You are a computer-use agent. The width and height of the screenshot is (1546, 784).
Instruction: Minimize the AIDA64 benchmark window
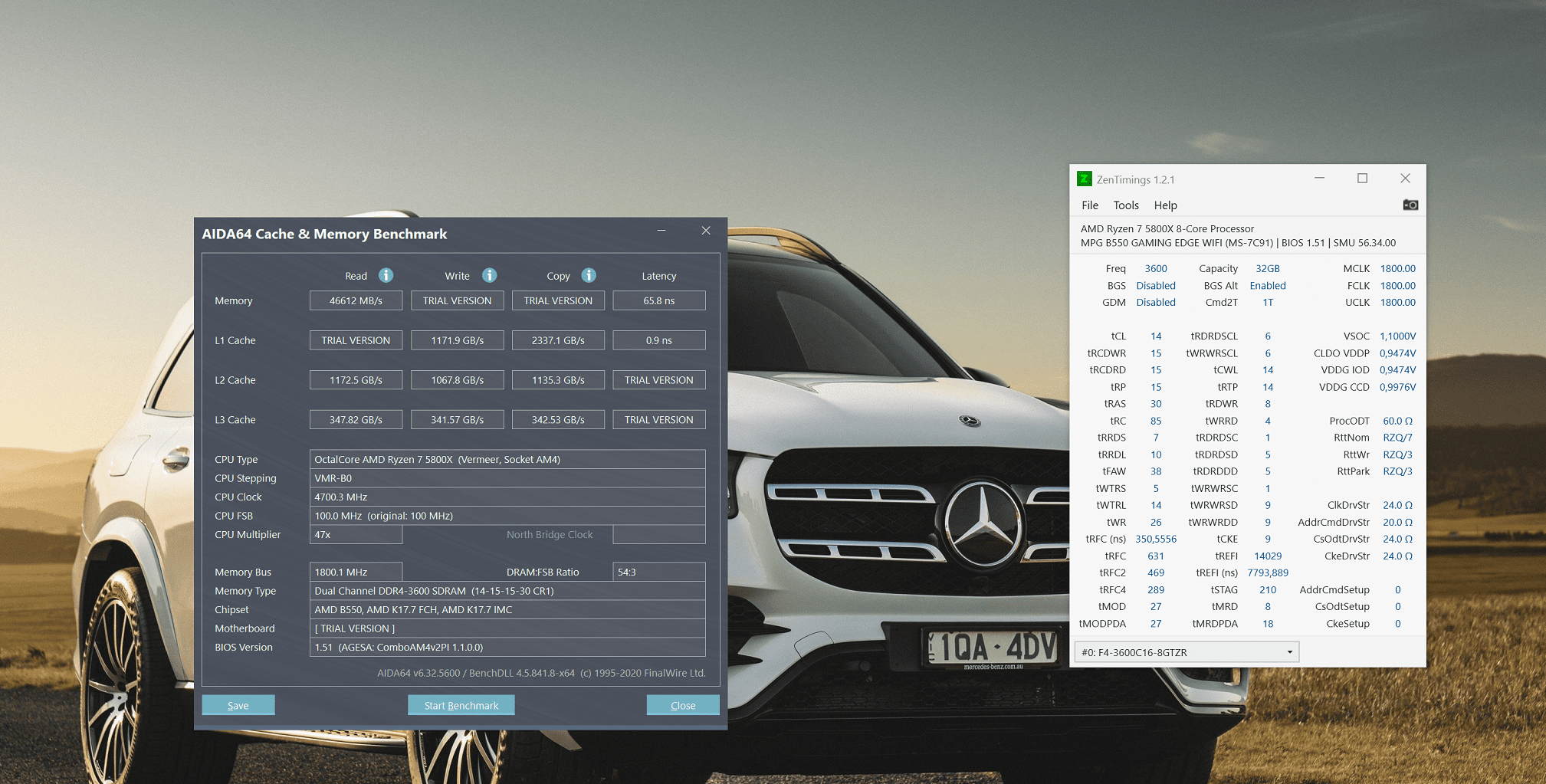coord(661,231)
